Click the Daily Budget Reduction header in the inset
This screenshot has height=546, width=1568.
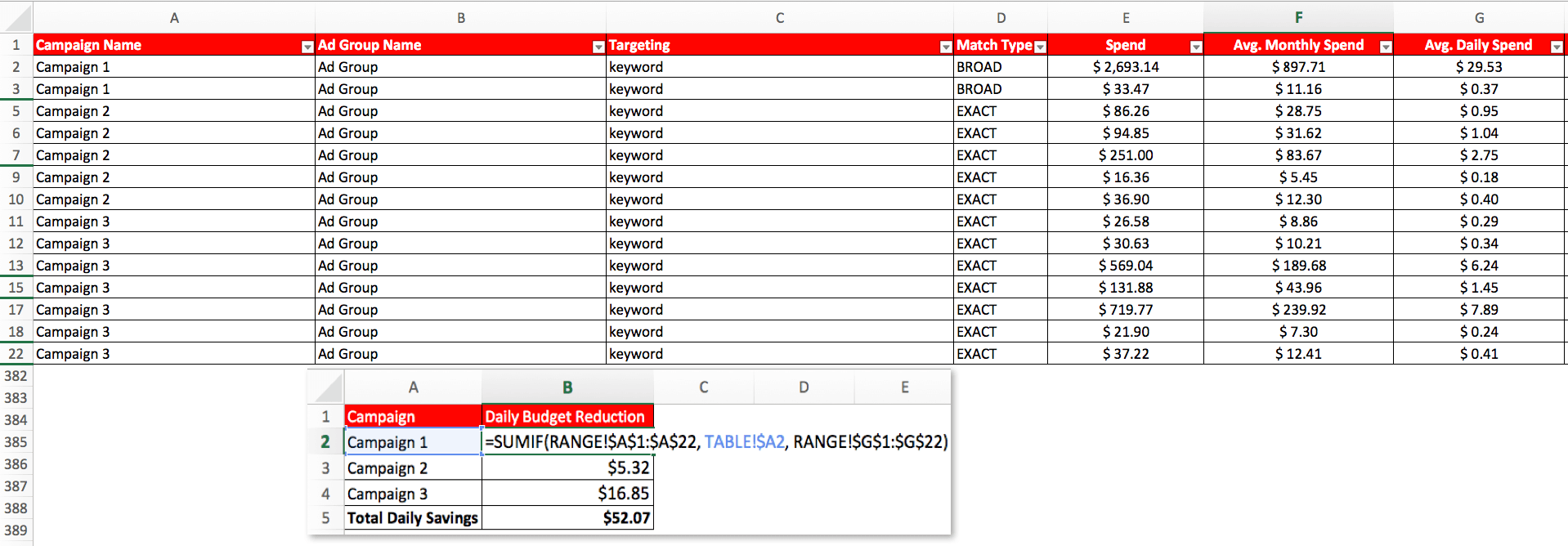(567, 417)
